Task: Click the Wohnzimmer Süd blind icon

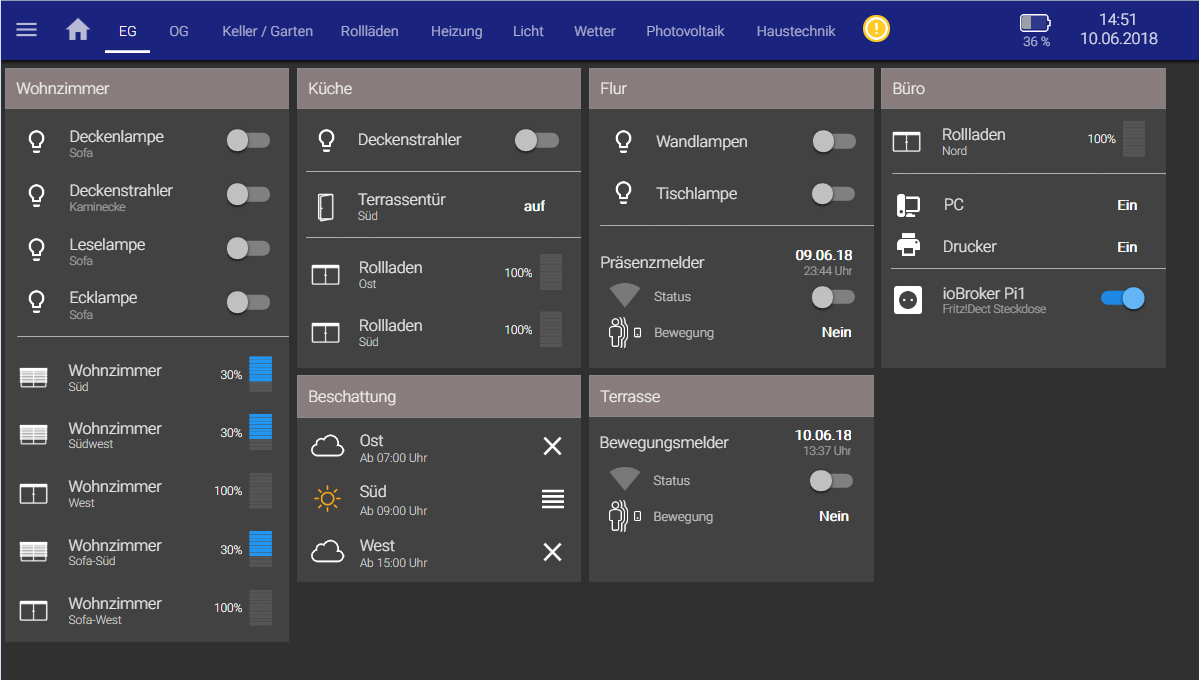Action: tap(34, 377)
